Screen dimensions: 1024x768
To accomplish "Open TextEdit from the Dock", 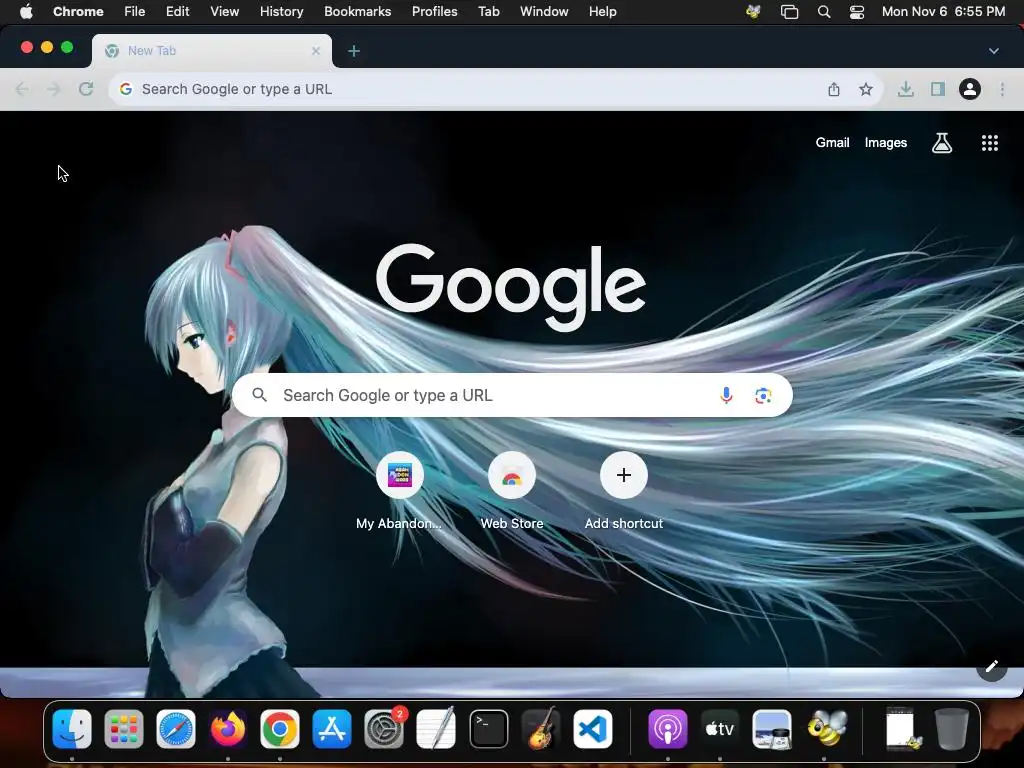I will [436, 728].
